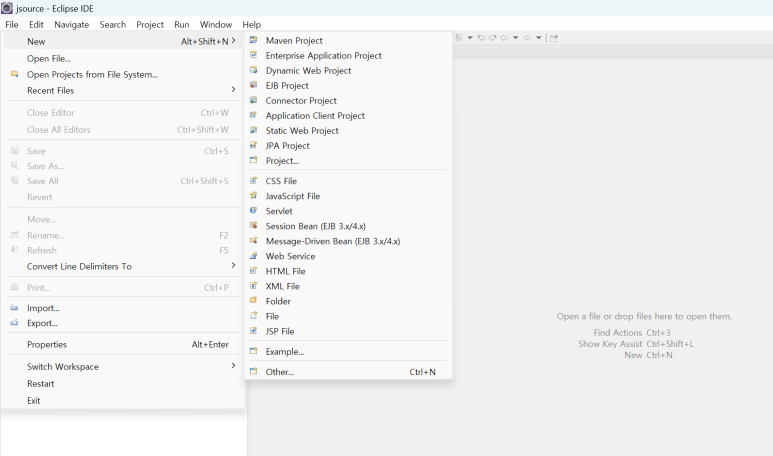Open annotation navigation dropdown arrow

click(x=470, y=38)
